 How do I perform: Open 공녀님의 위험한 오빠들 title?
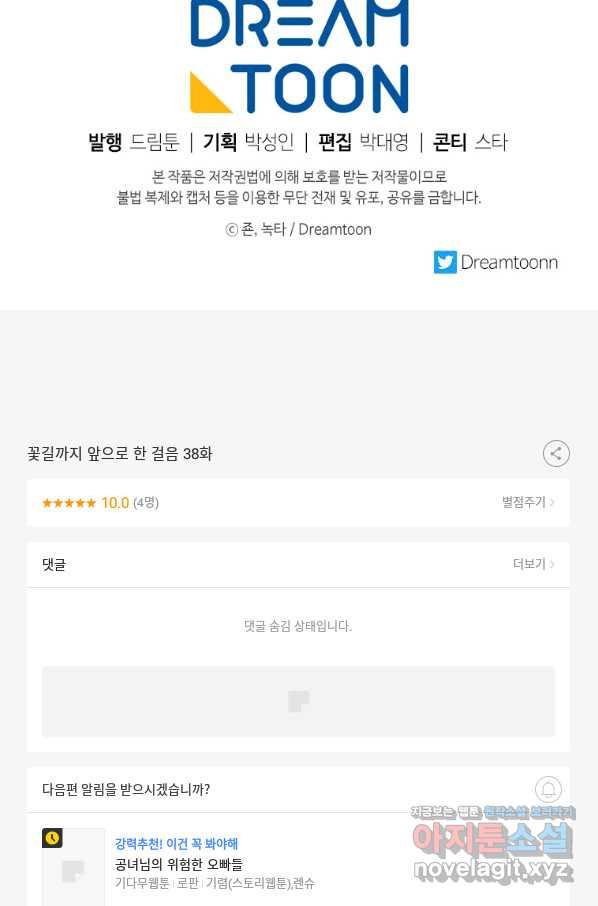tap(179, 864)
